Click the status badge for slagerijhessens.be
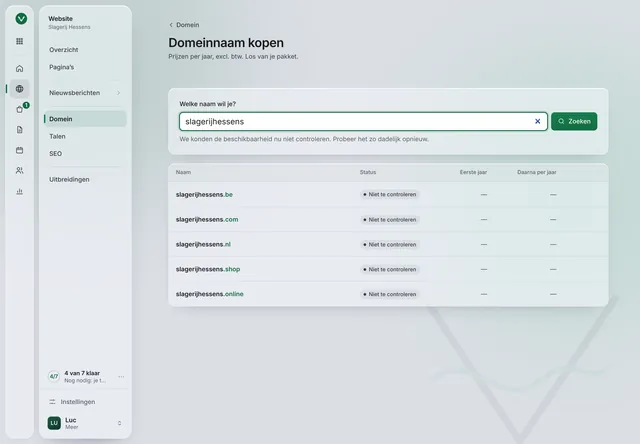Viewport: 640px width, 444px height. pos(389,195)
